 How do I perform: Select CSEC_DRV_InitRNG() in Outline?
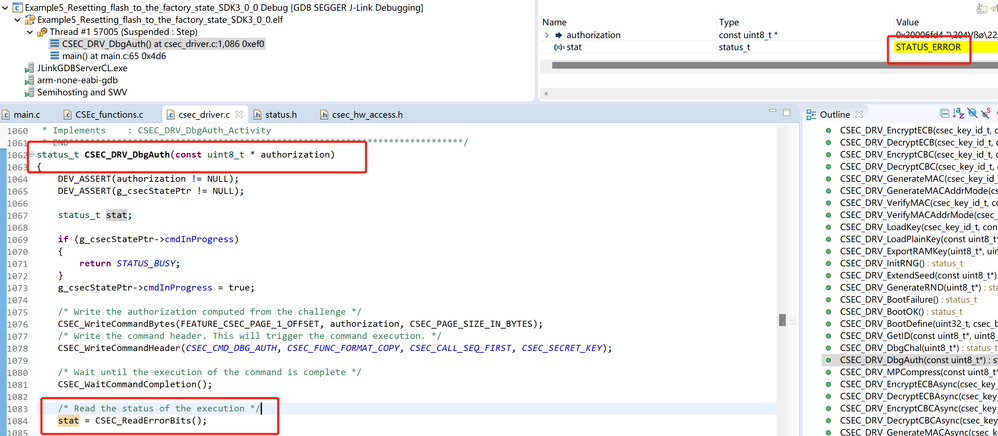[x=902, y=263]
